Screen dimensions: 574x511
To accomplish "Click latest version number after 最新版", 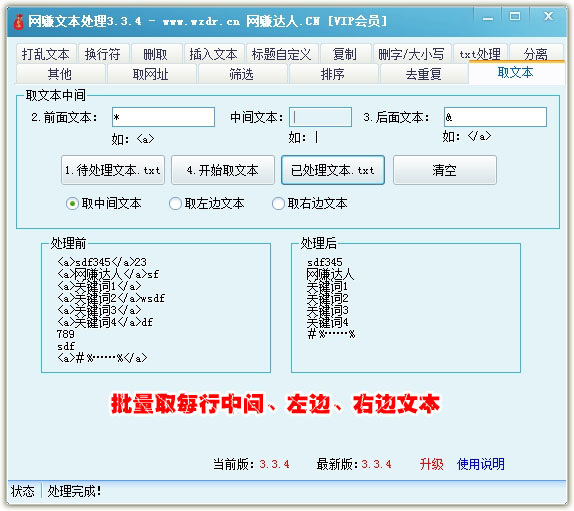I will click(376, 464).
